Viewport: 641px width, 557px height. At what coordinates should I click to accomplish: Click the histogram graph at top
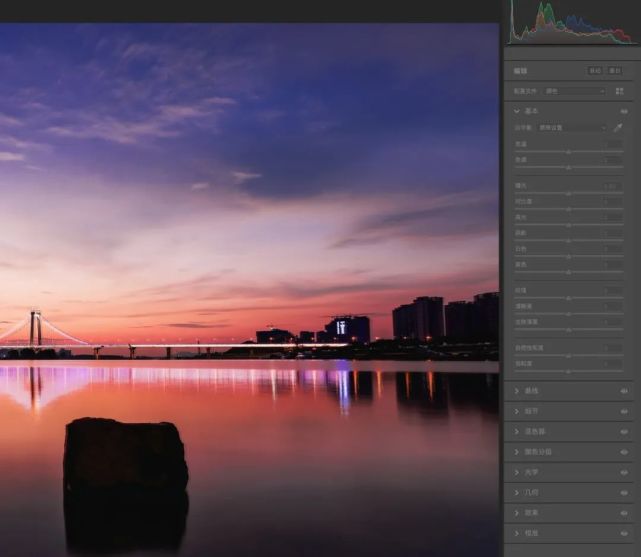point(570,23)
